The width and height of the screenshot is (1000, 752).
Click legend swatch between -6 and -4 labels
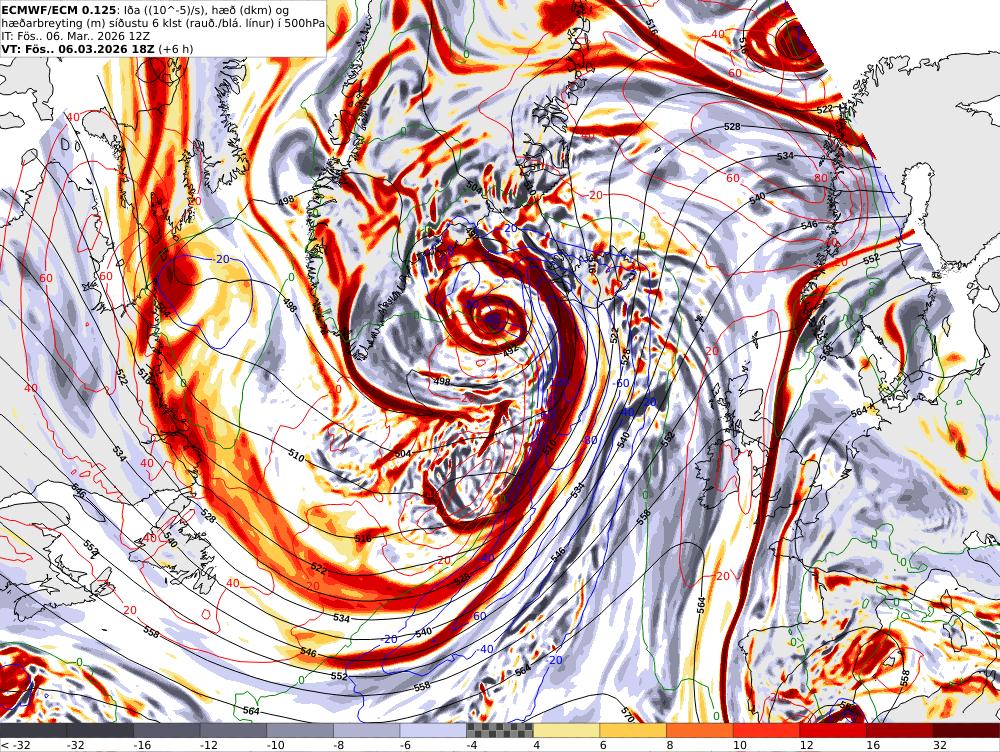point(434,730)
